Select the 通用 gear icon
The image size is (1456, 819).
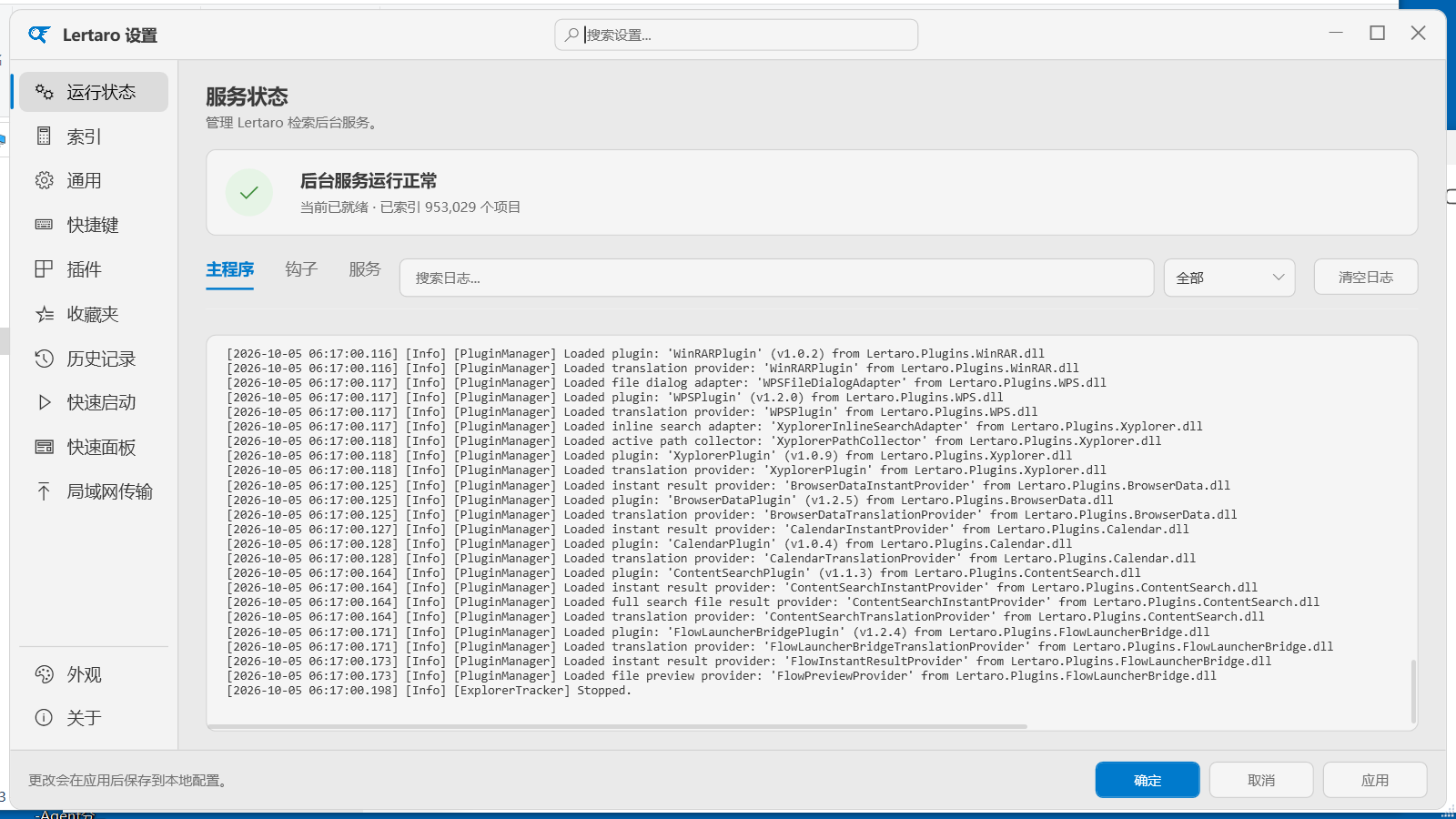(x=44, y=180)
